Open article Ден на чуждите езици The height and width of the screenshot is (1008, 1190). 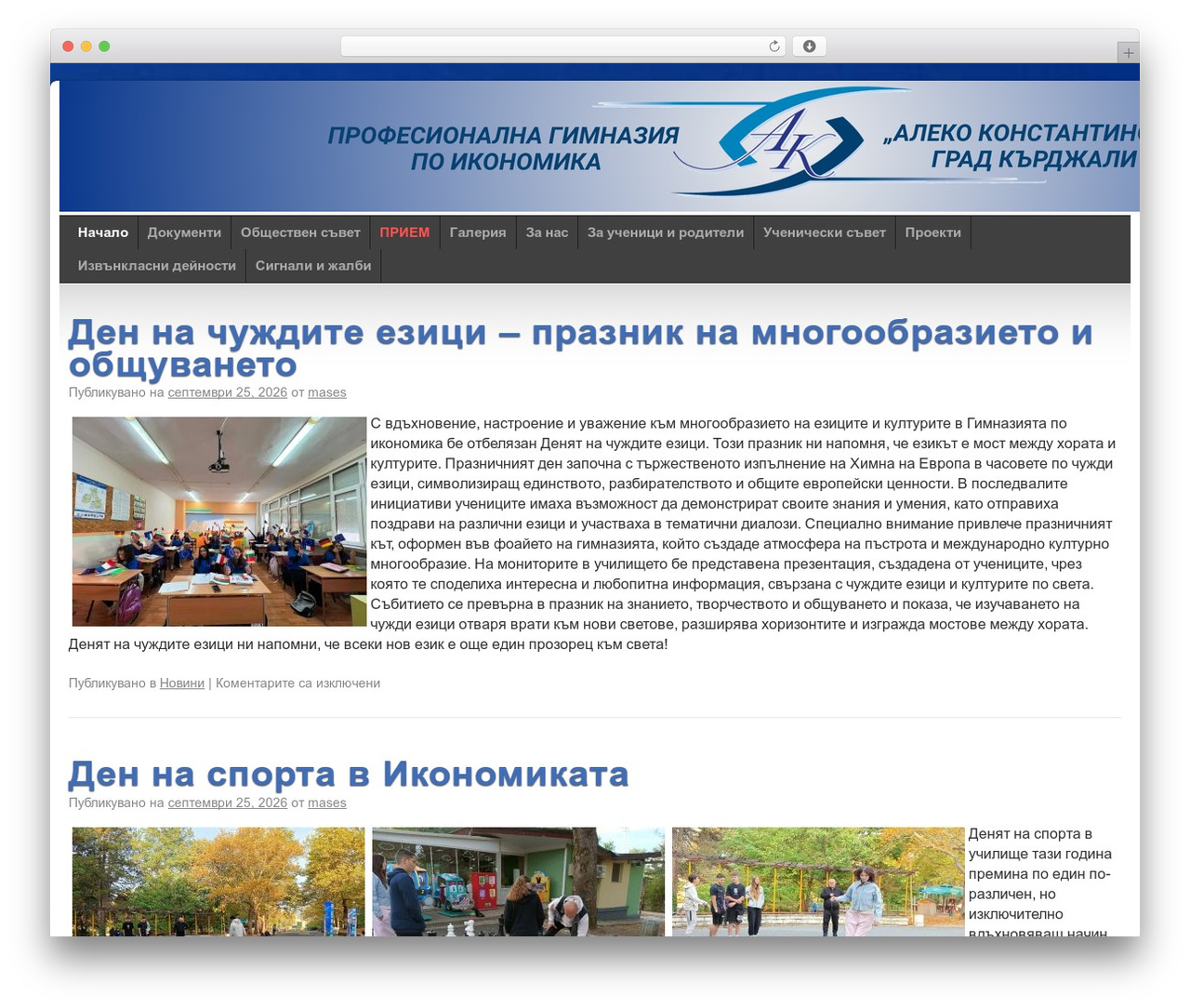[x=580, y=349]
